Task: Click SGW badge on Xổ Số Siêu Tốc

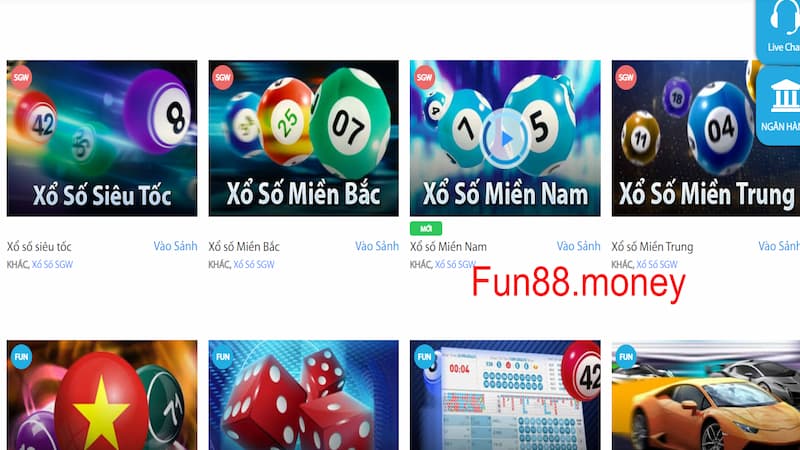Action: [21, 77]
